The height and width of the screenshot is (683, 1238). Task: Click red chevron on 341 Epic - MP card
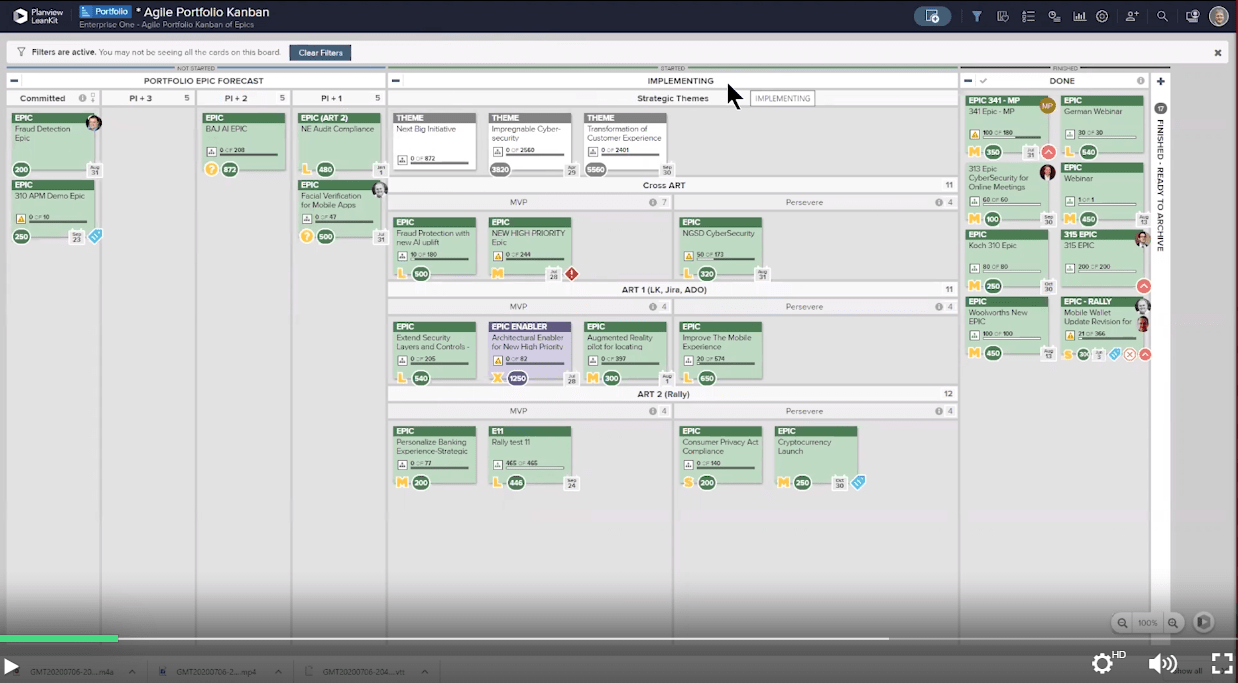(1048, 152)
